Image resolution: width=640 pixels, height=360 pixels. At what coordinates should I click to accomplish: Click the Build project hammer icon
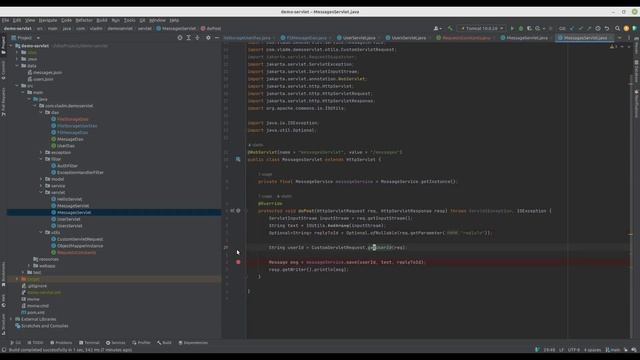tap(450, 29)
